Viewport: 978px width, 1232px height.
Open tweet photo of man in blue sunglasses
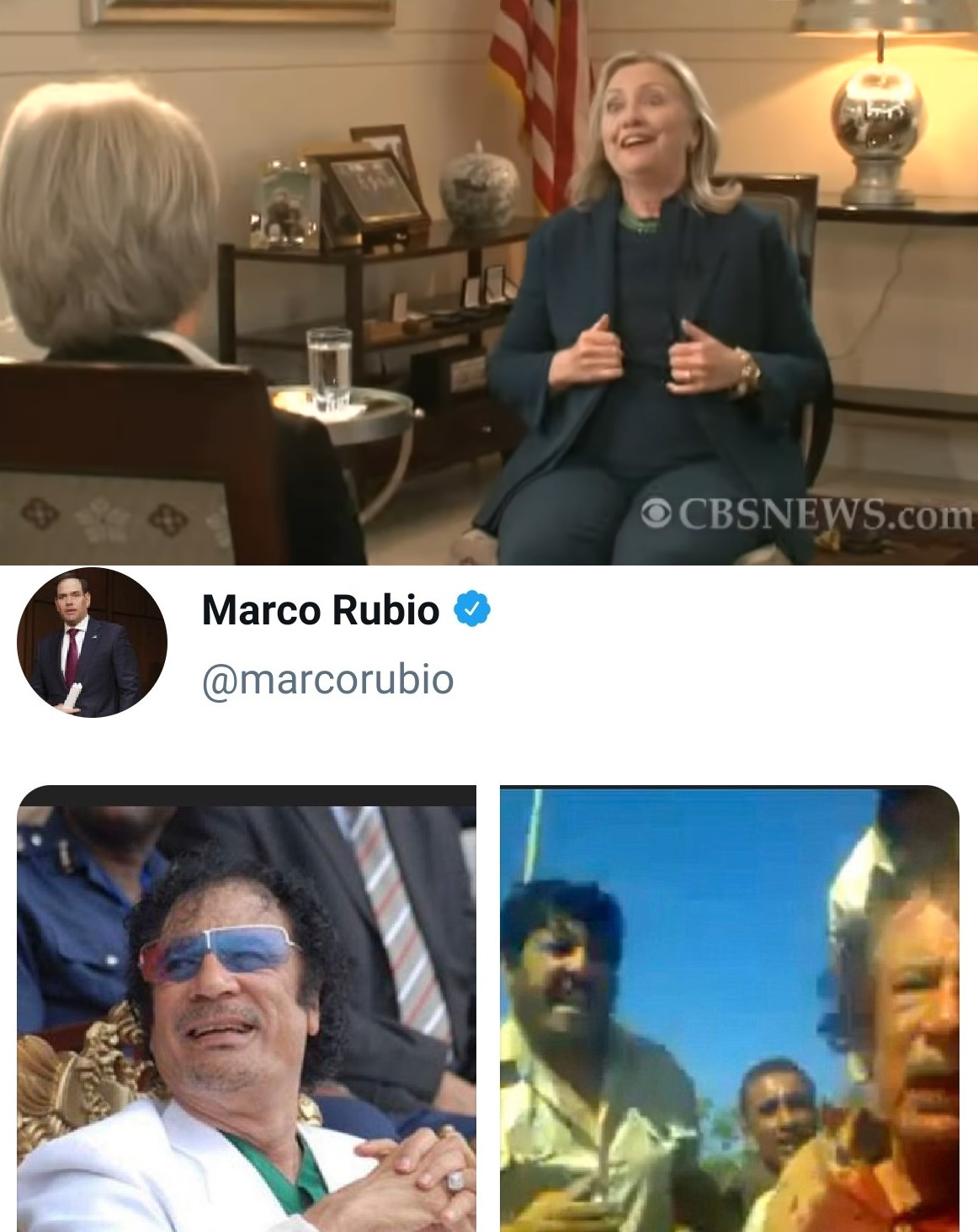click(247, 1008)
